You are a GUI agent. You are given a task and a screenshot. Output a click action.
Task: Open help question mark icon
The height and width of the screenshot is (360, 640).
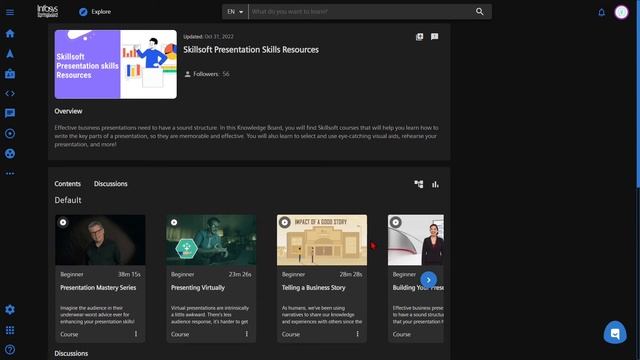(10, 350)
